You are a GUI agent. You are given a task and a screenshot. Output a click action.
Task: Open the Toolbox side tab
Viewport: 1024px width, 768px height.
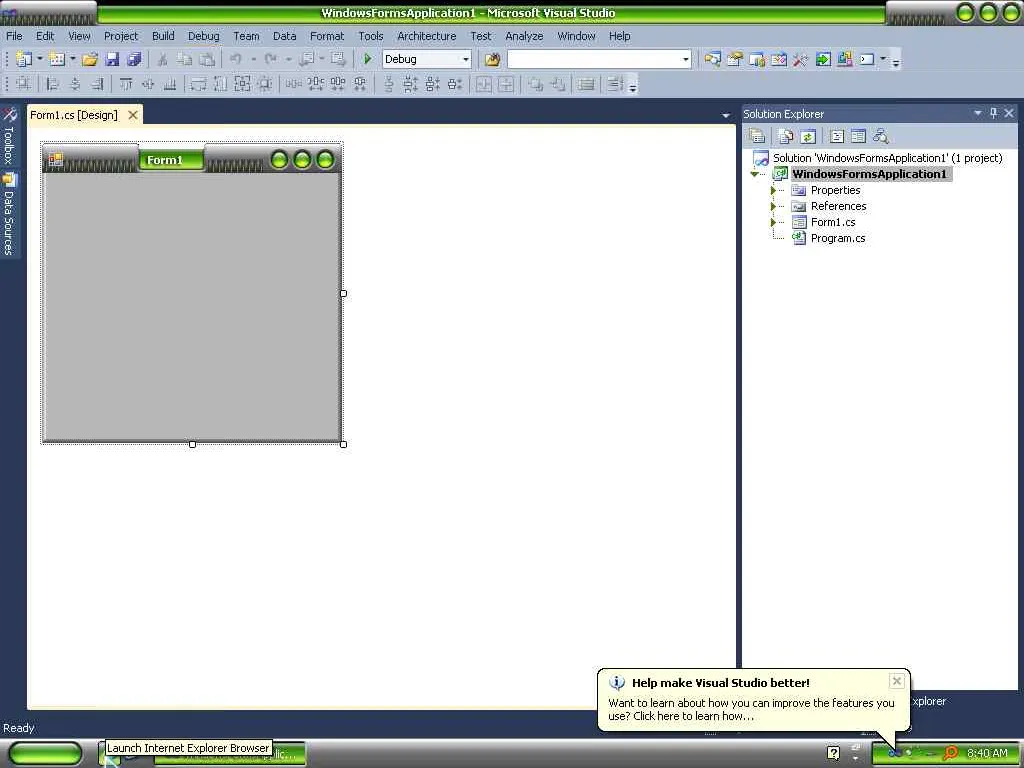9,136
